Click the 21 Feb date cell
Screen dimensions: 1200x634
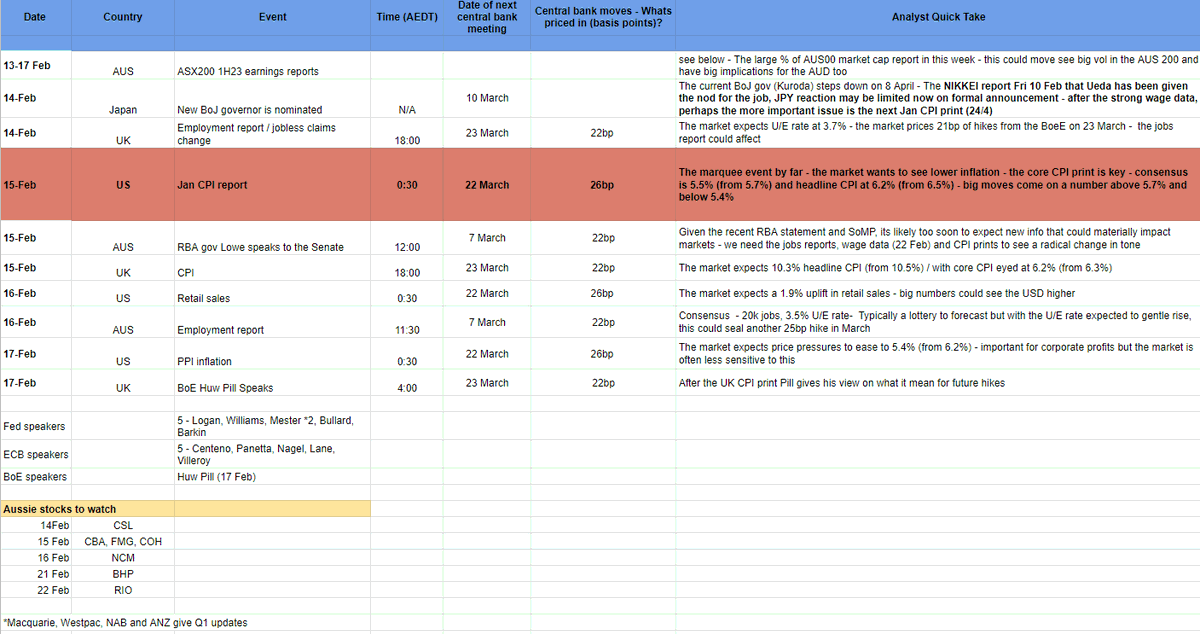35,574
